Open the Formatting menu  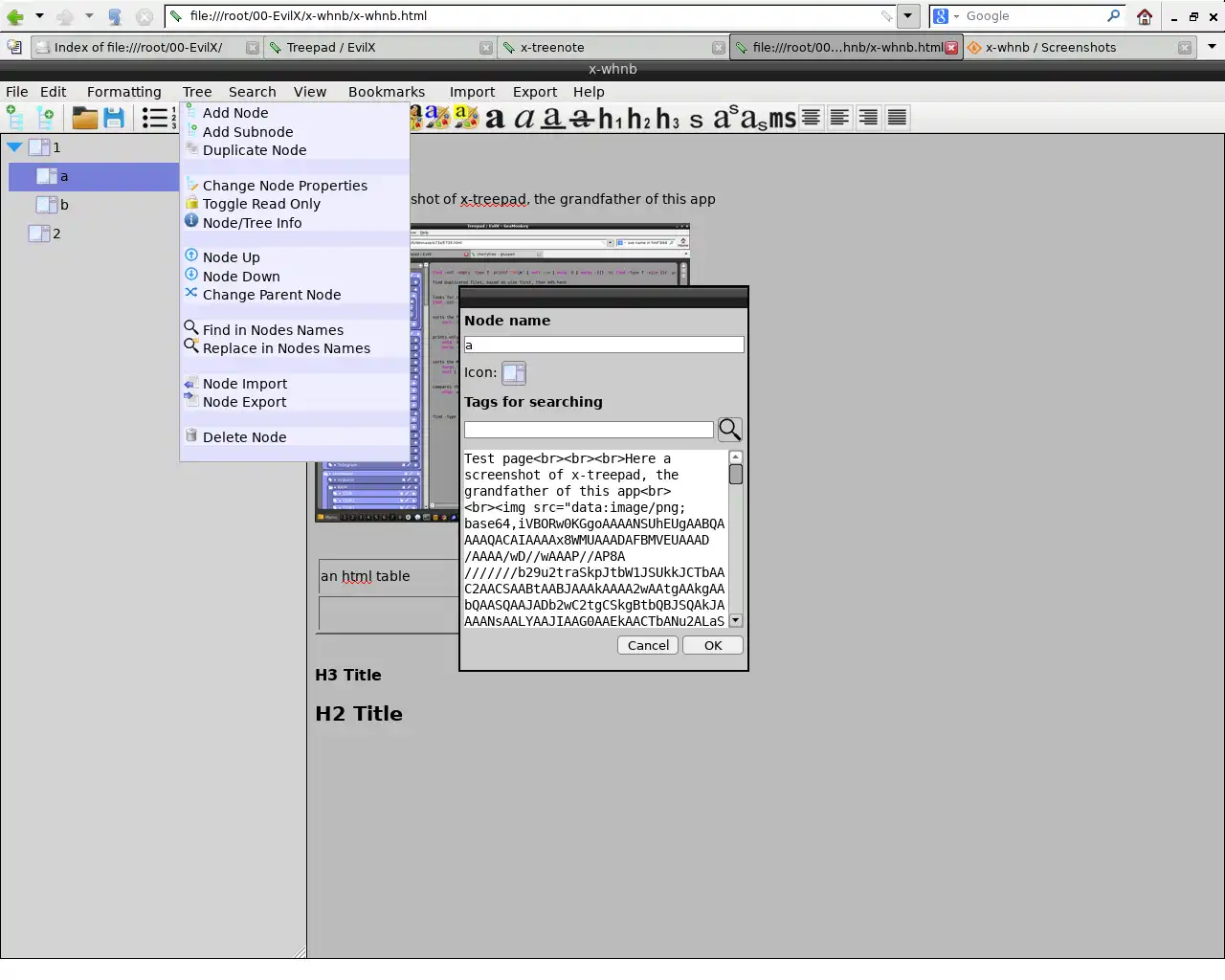124,92
